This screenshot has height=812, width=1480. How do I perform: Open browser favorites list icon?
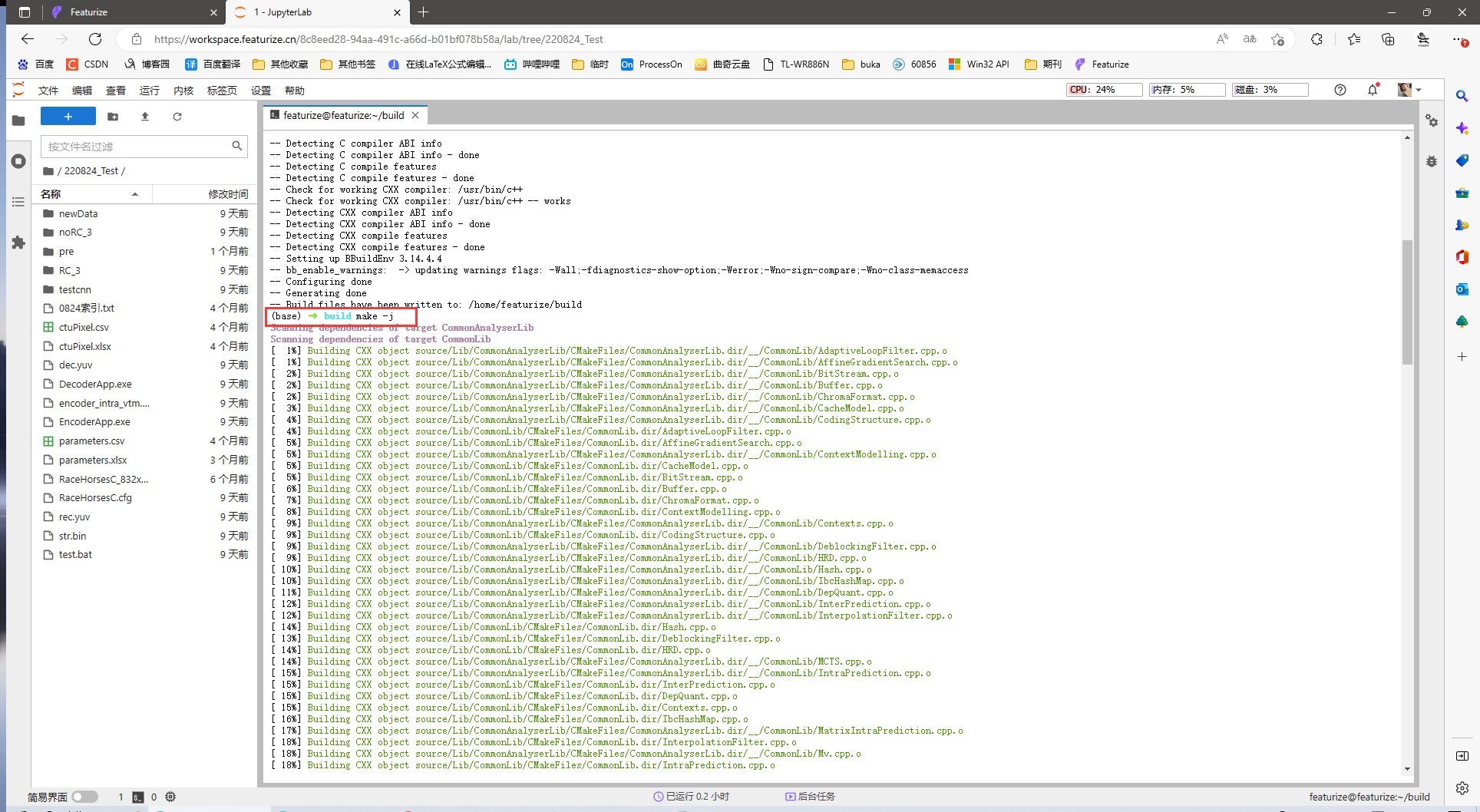(x=1354, y=39)
